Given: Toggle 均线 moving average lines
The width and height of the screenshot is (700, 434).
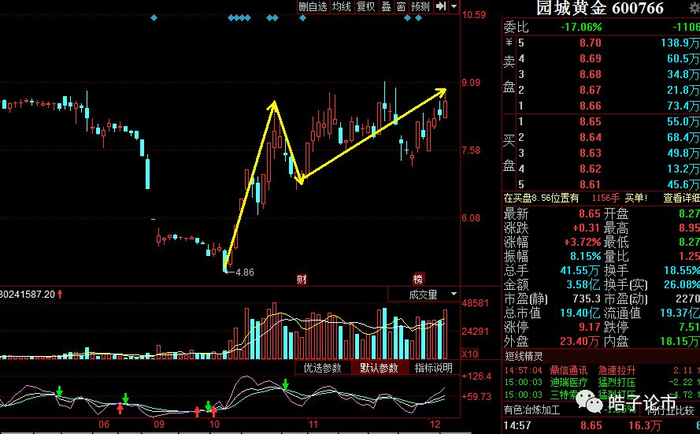Looking at the screenshot, I should tap(342, 6).
